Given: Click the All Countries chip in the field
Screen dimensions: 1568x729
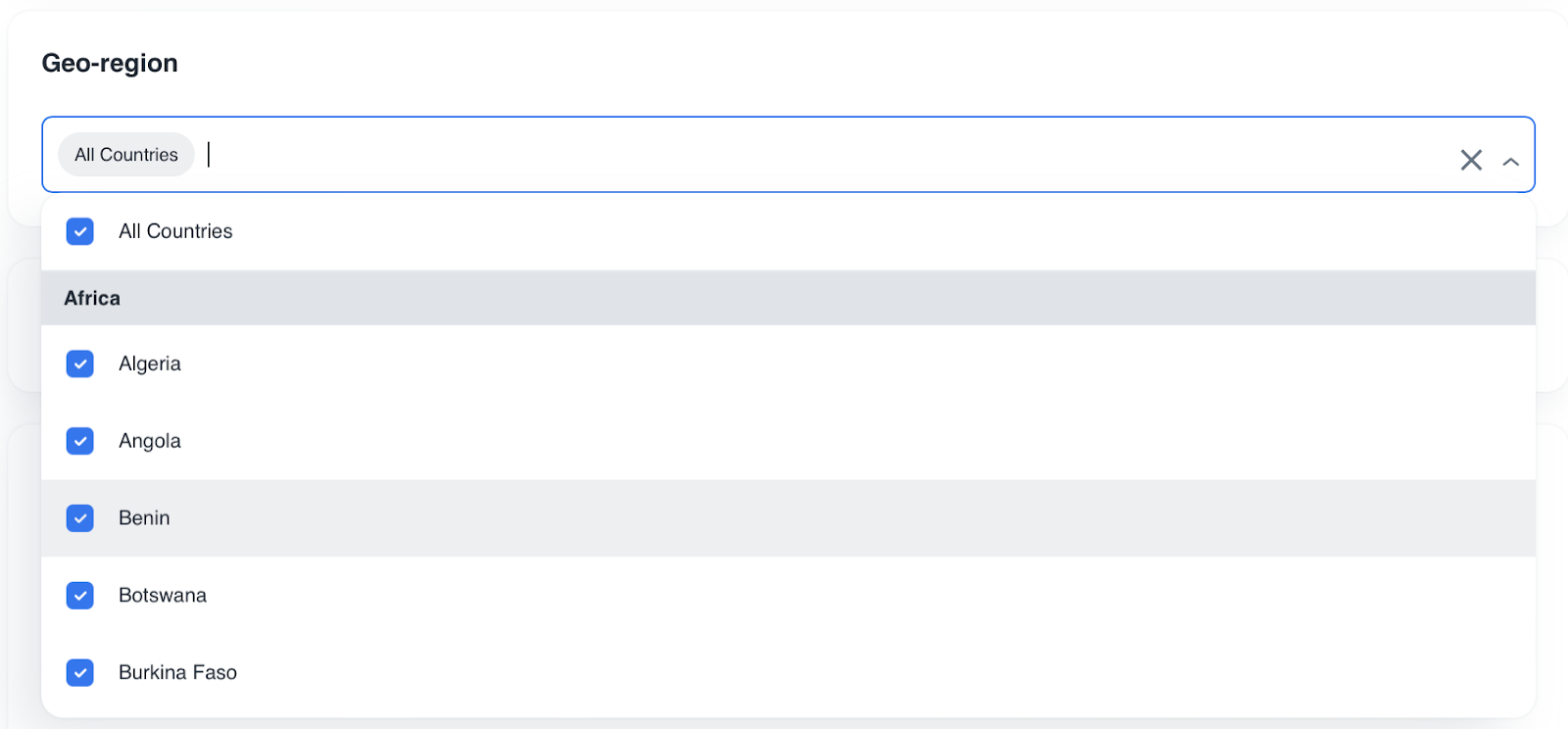Looking at the screenshot, I should 126,155.
